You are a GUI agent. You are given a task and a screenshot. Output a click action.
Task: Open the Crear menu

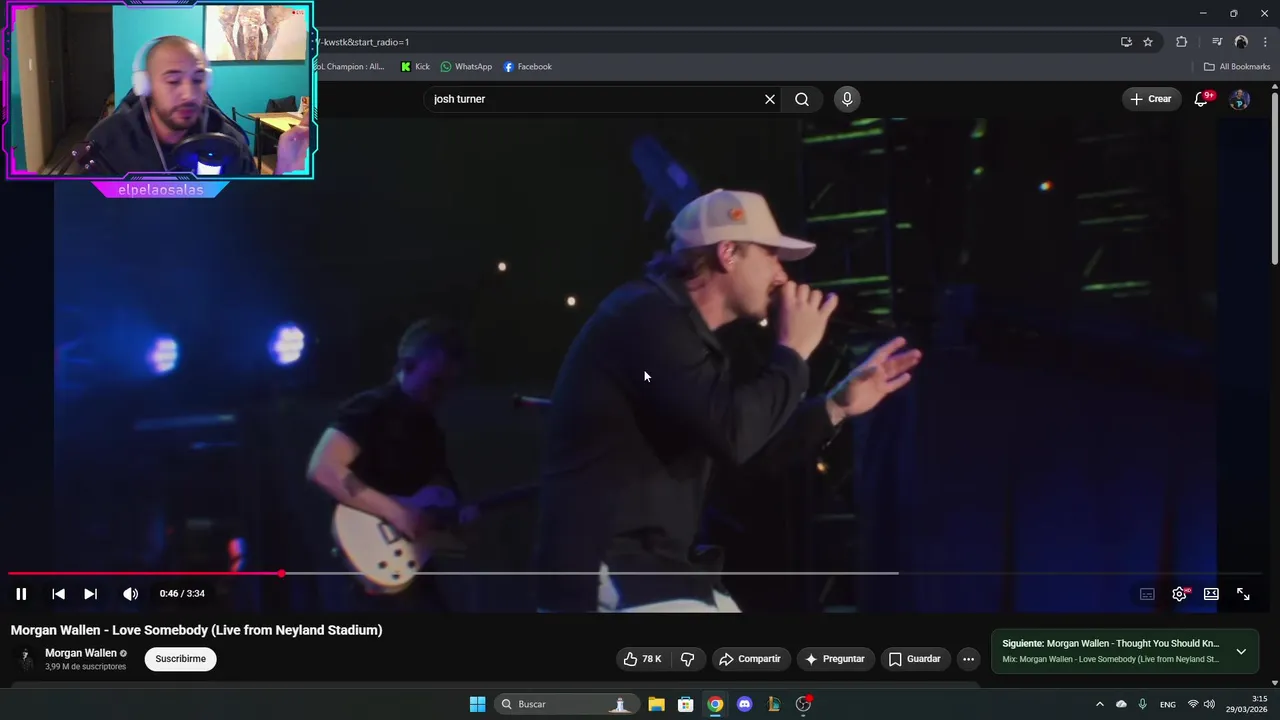1151,99
